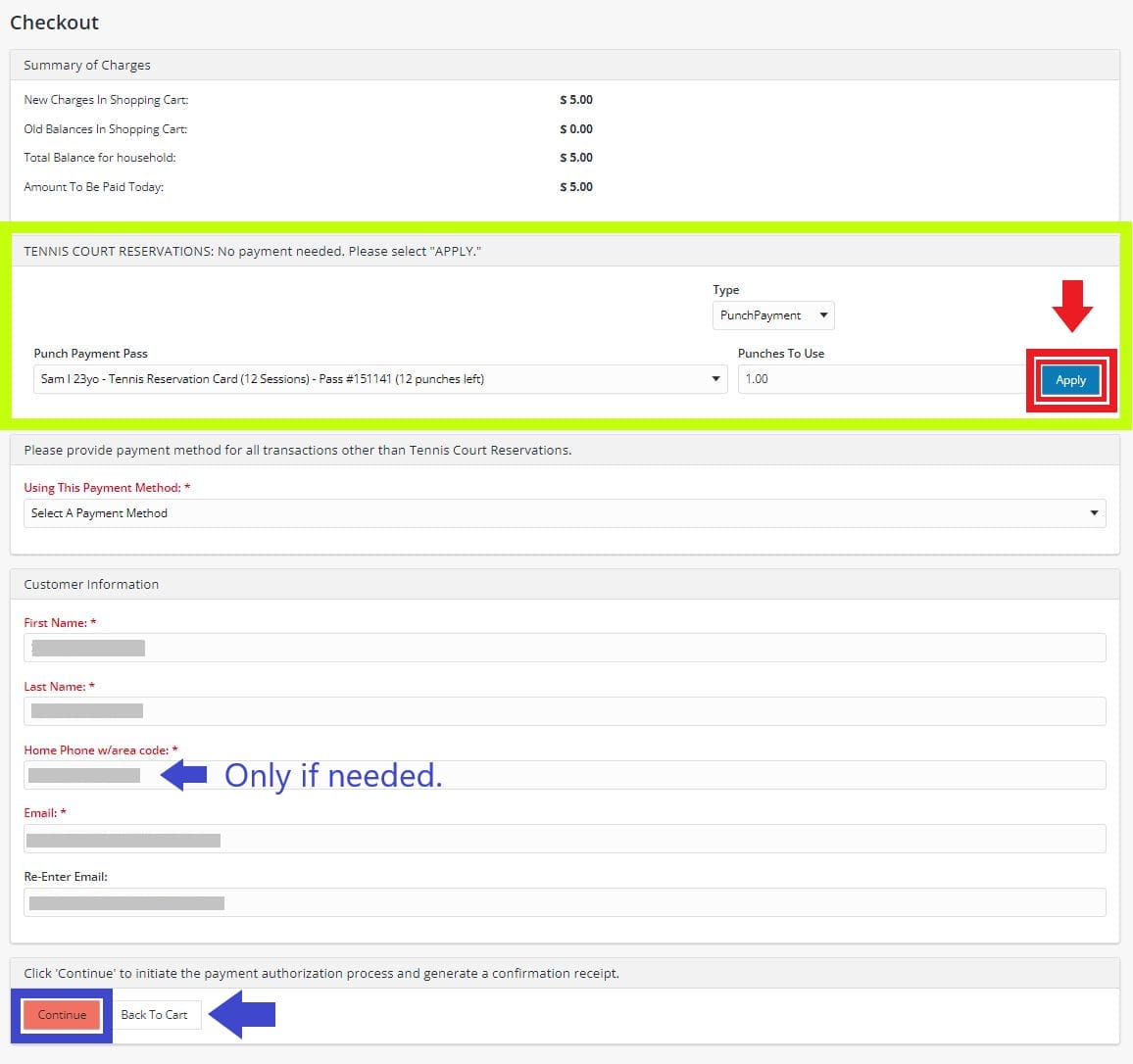Click the blue arrow beside Home Phone field
1133x1064 pixels.
184,775
